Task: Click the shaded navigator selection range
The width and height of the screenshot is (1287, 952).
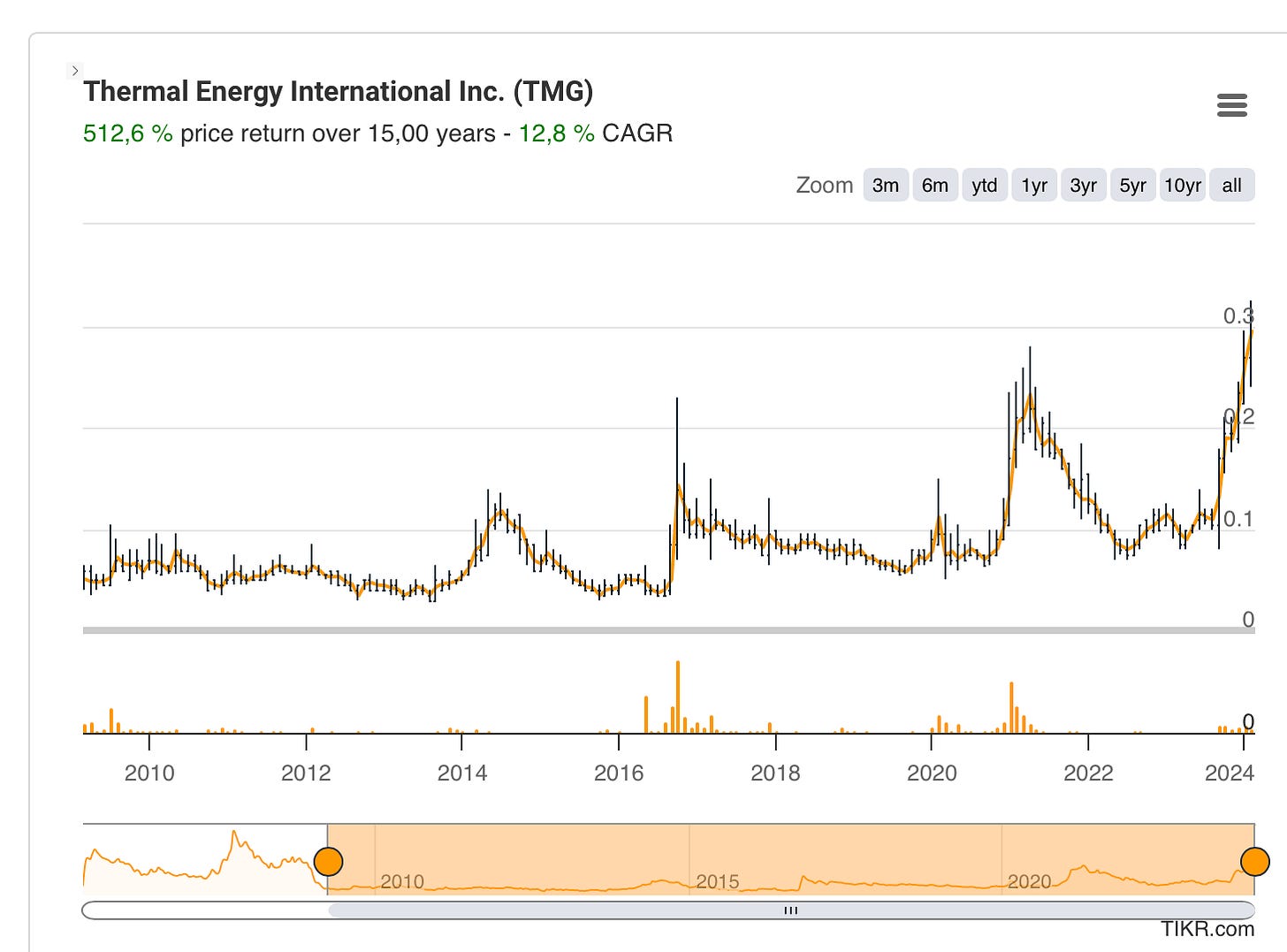Action: click(791, 859)
